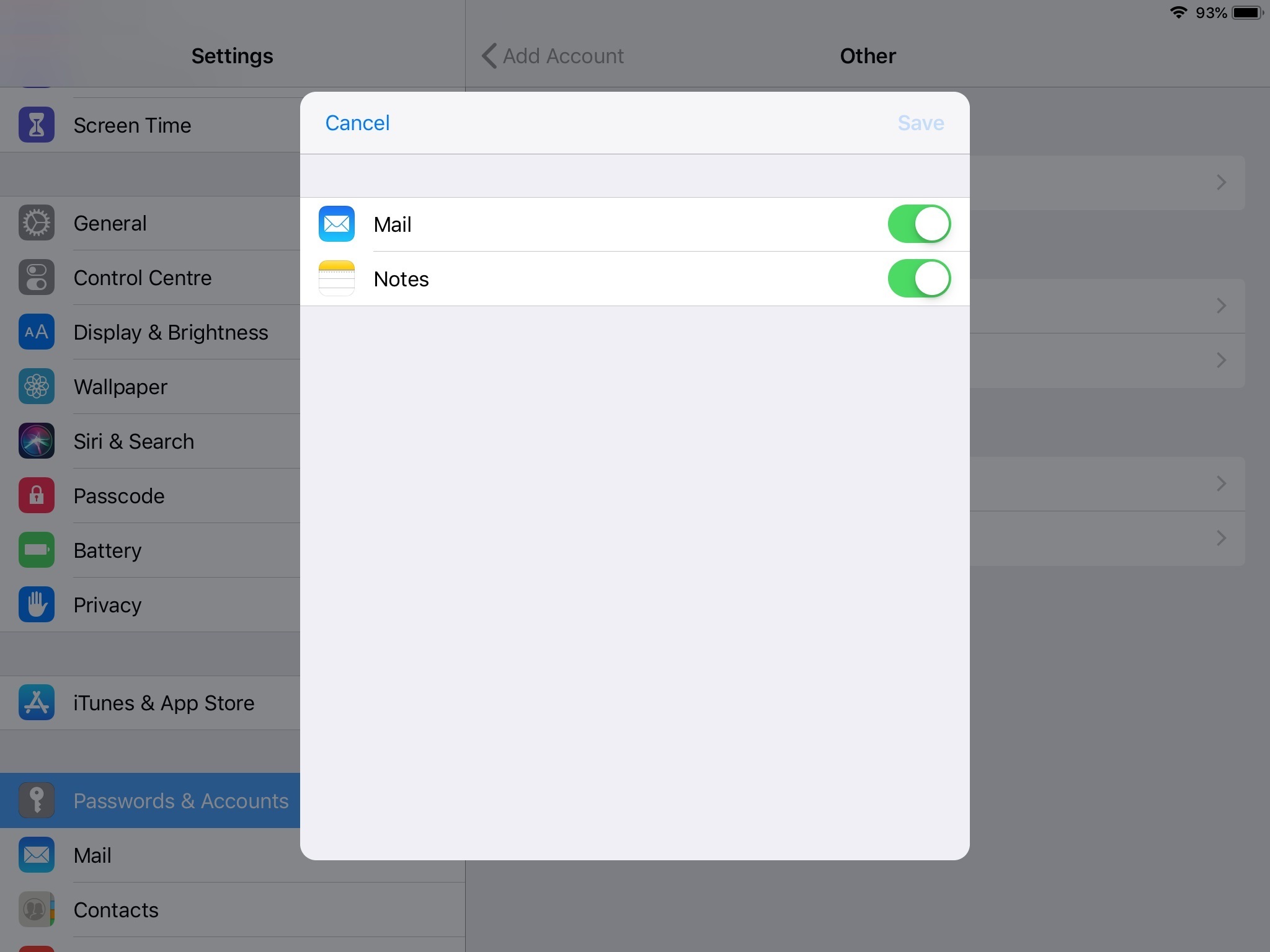The image size is (1270, 952).
Task: Select the iTunes & App Store label
Action: point(164,703)
